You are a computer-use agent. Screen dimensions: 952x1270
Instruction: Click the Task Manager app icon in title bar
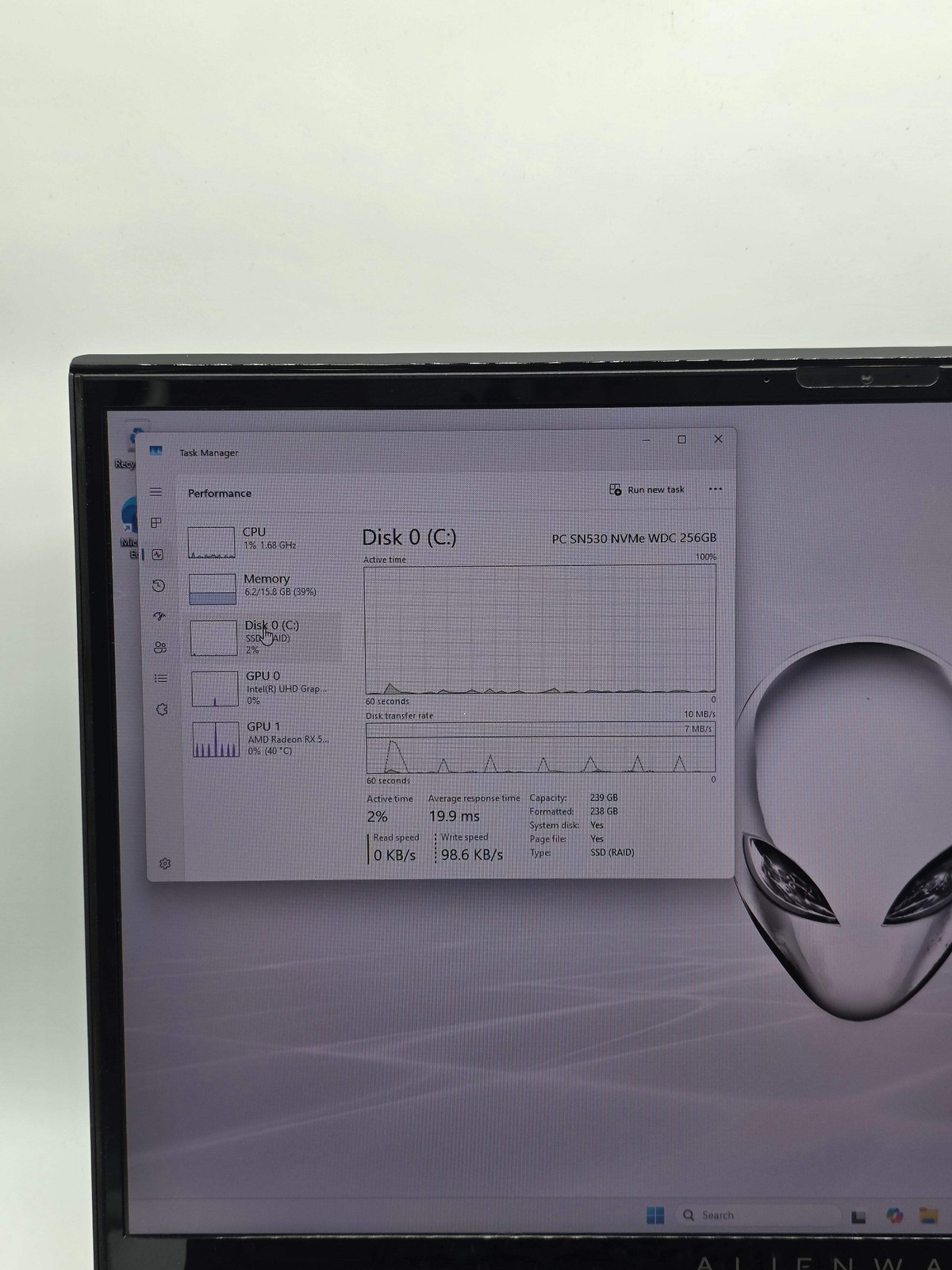click(155, 451)
